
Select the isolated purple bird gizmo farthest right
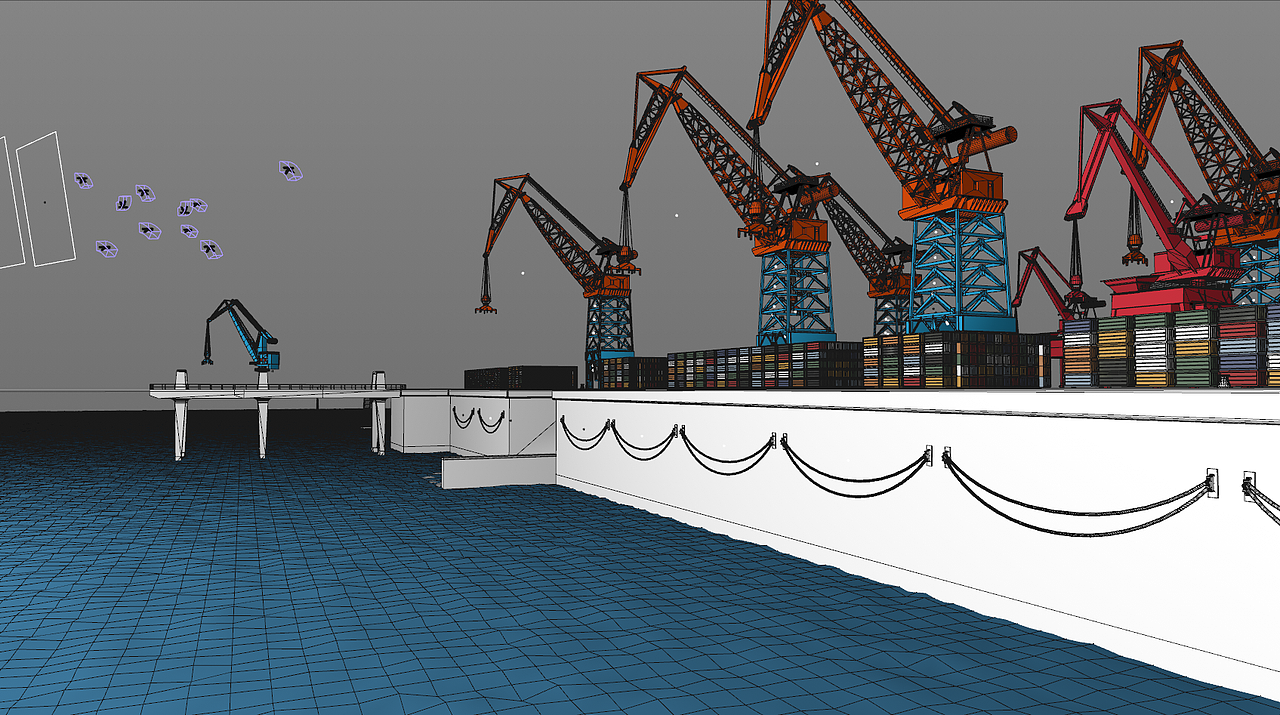point(291,171)
